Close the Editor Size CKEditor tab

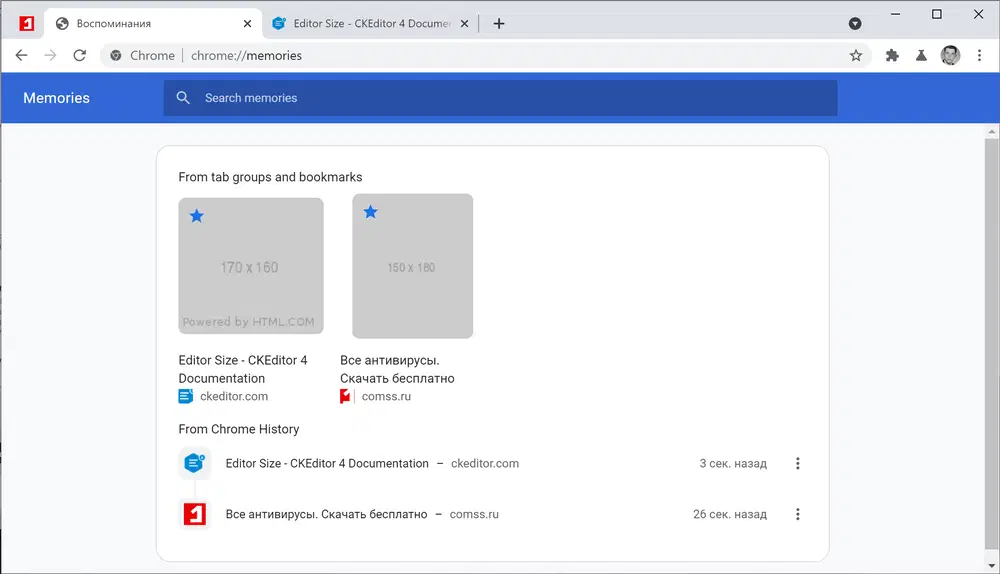pos(464,24)
